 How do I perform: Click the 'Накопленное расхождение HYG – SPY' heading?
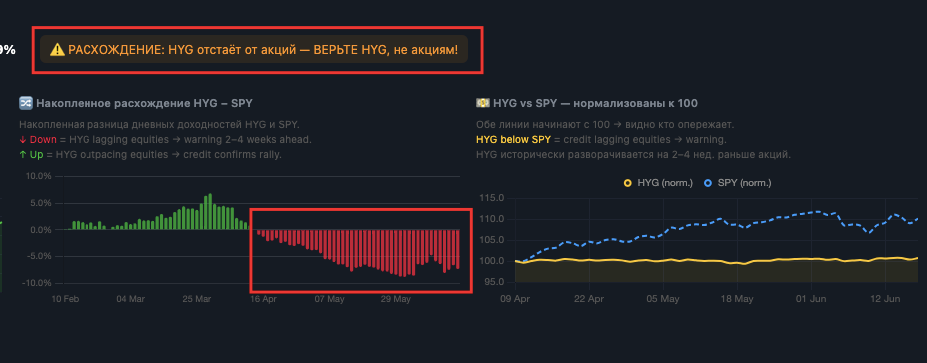[144, 103]
